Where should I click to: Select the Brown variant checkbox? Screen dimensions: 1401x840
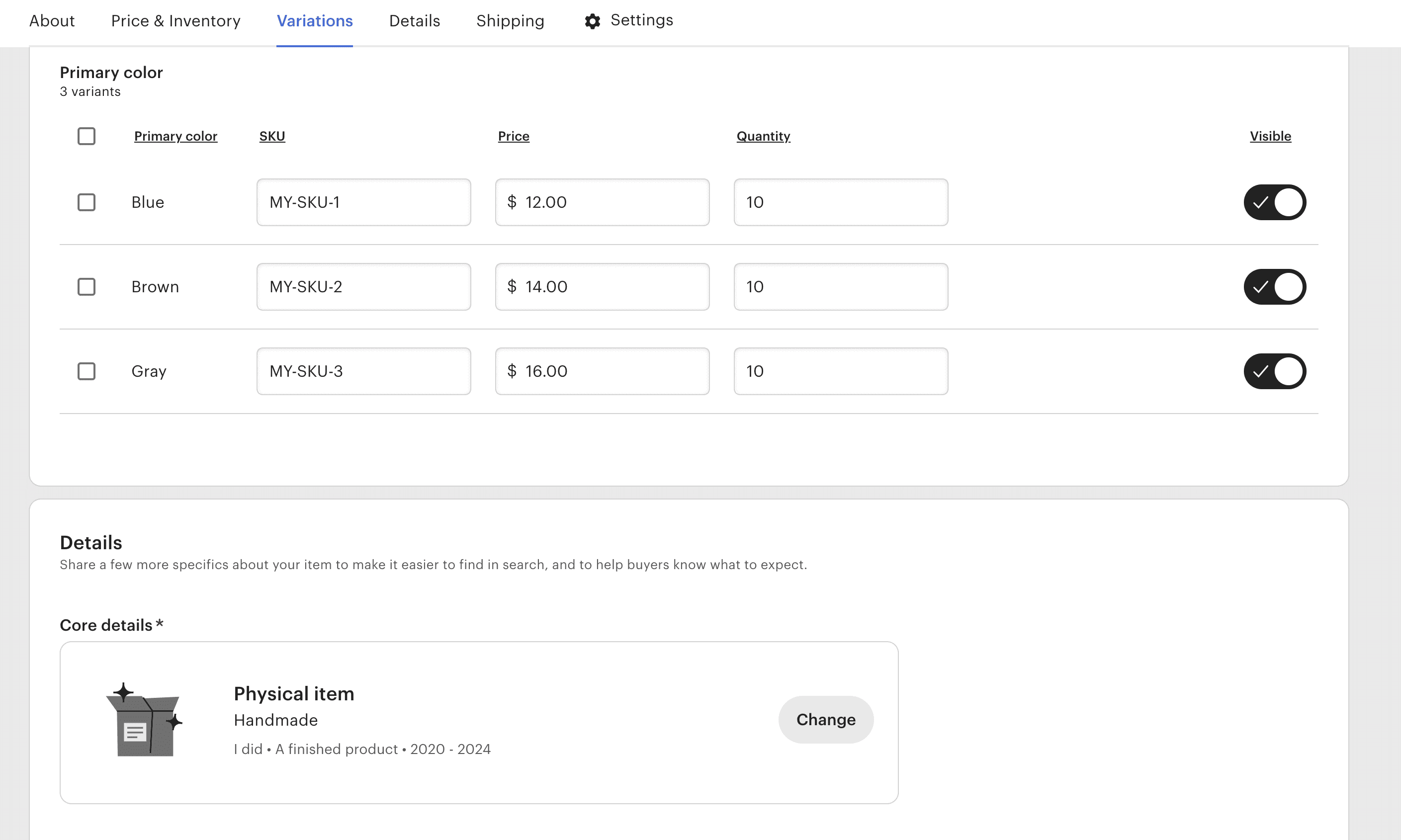(86, 287)
